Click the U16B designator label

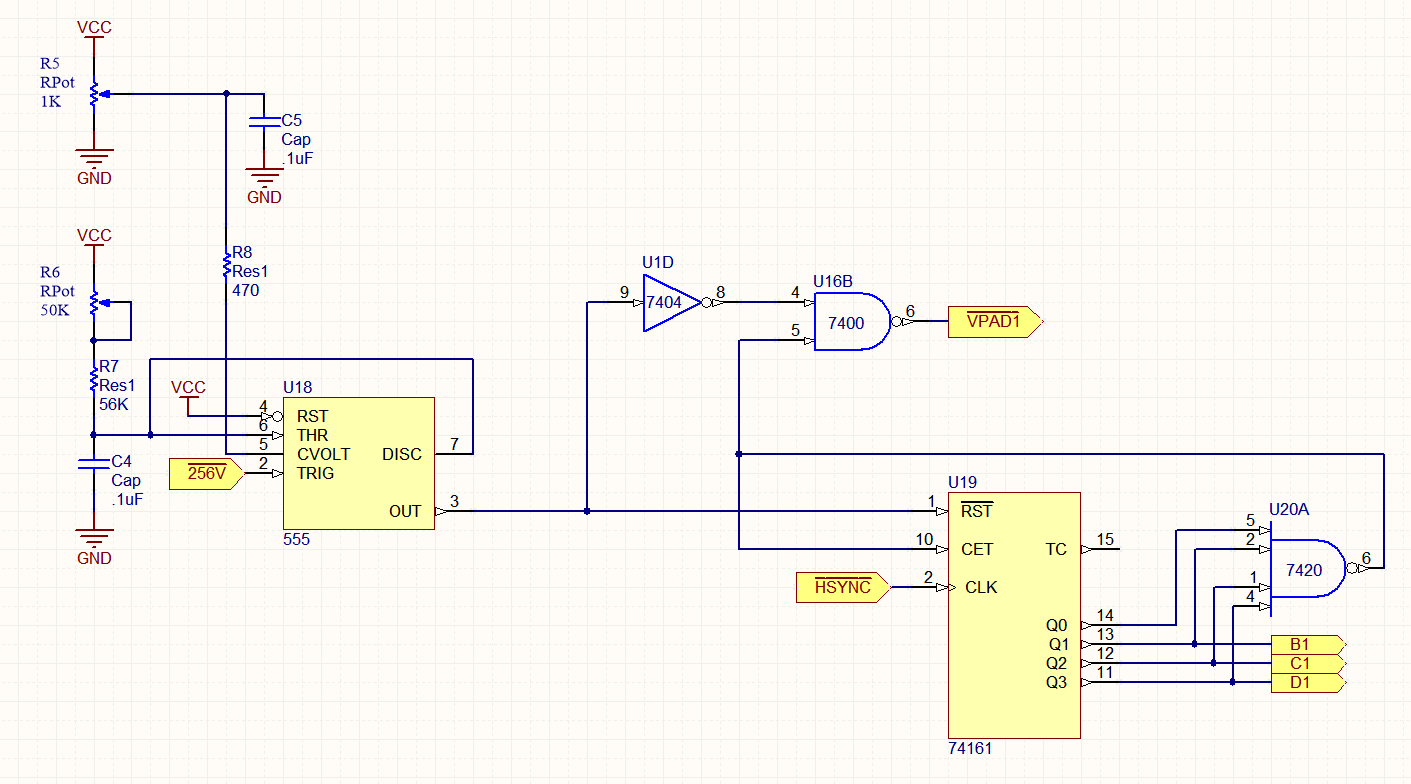(x=833, y=281)
